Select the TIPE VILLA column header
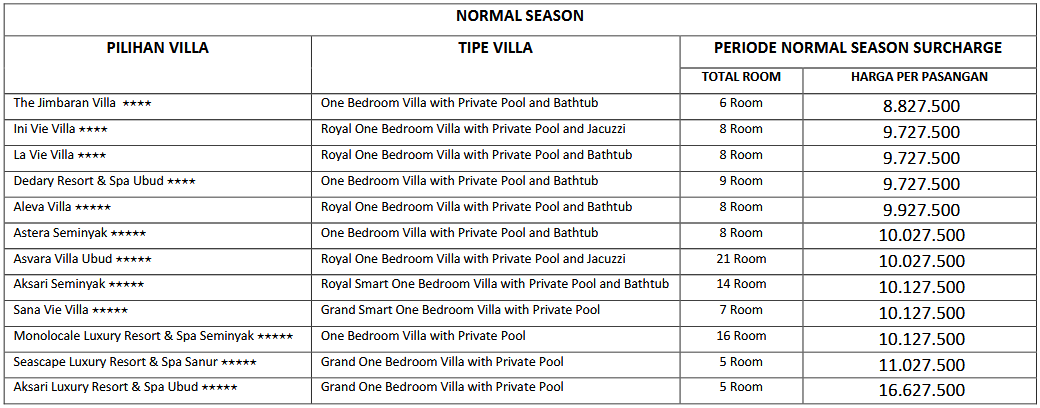Image resolution: width=1040 pixels, height=408 pixels. click(495, 48)
